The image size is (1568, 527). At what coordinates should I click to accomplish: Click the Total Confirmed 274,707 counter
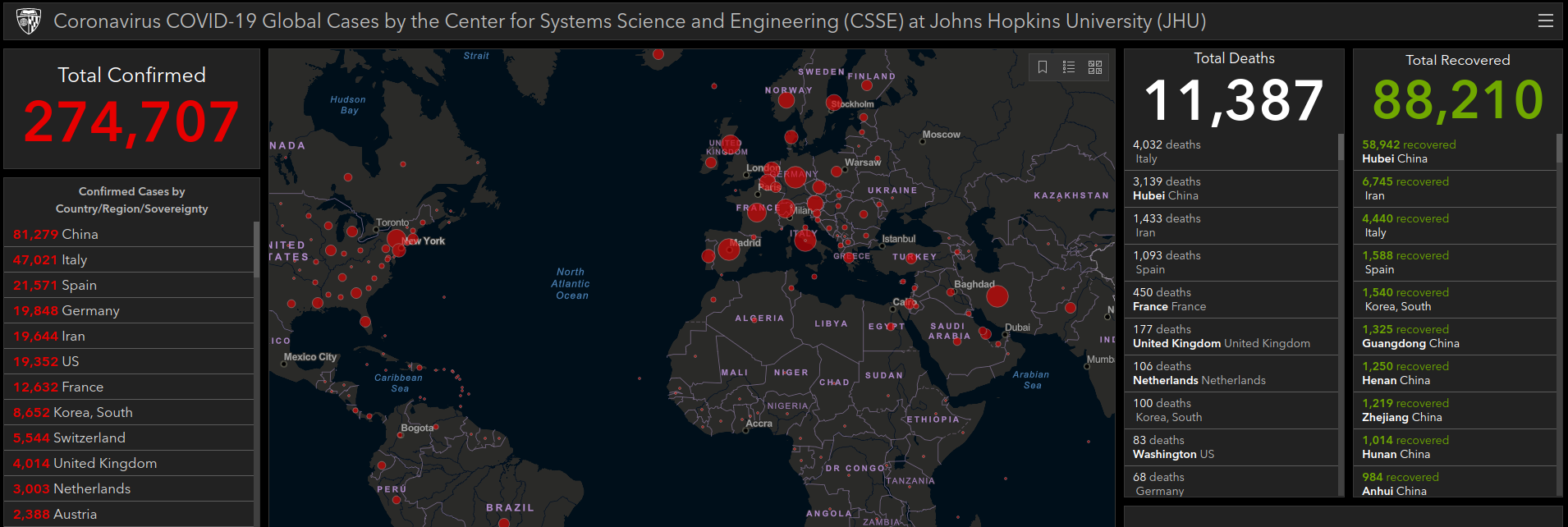click(x=131, y=121)
